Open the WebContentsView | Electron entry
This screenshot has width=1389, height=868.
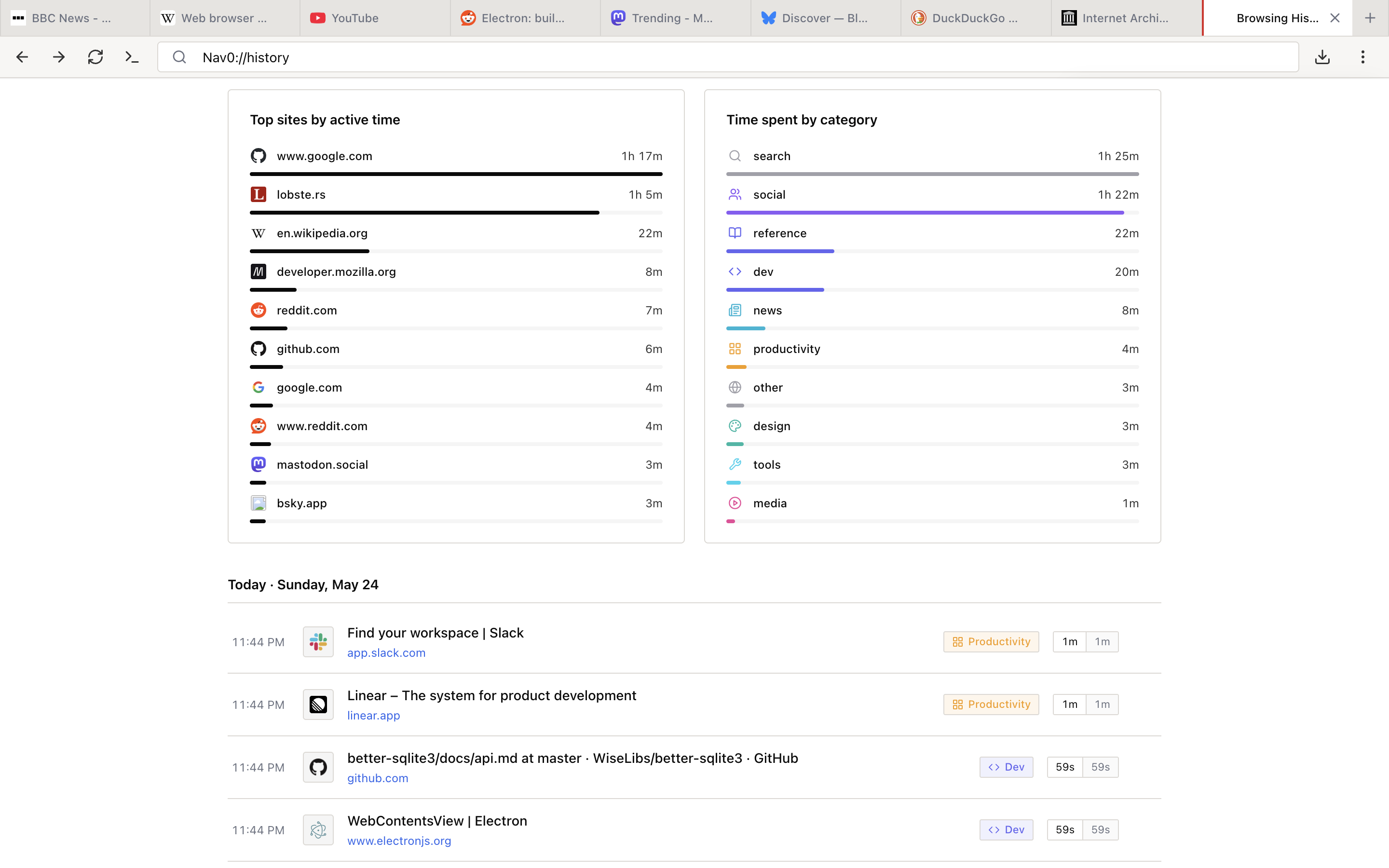[437, 821]
